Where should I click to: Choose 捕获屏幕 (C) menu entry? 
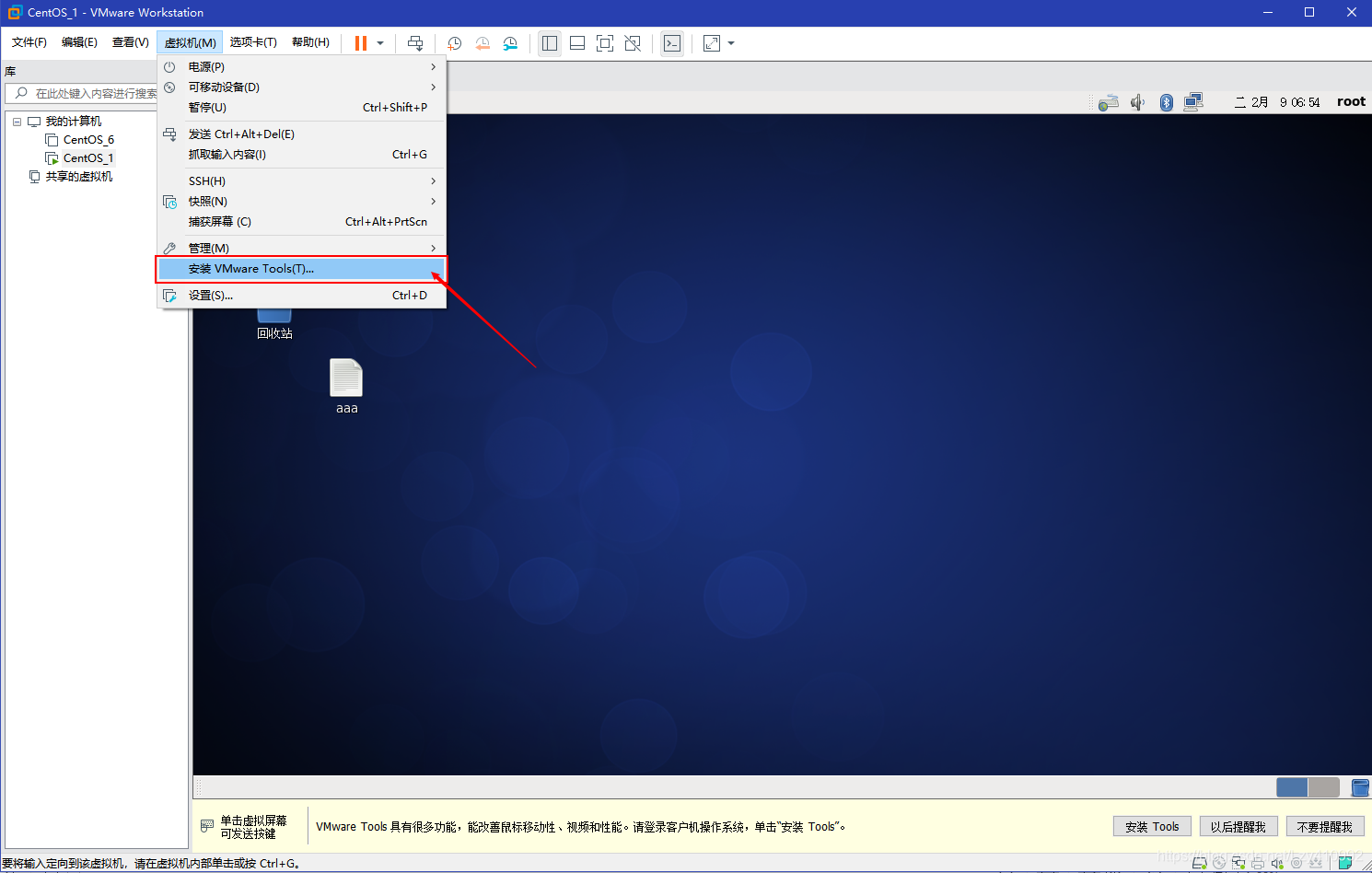(x=302, y=222)
